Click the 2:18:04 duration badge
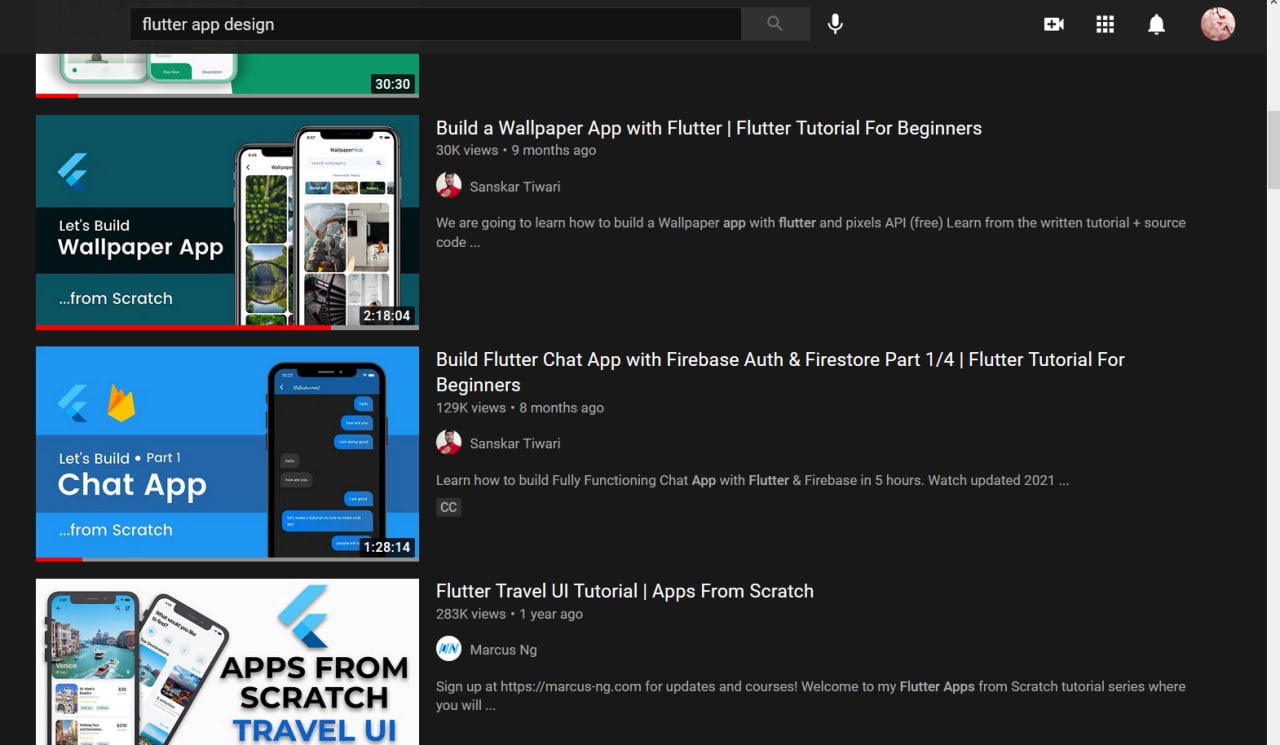 387,315
